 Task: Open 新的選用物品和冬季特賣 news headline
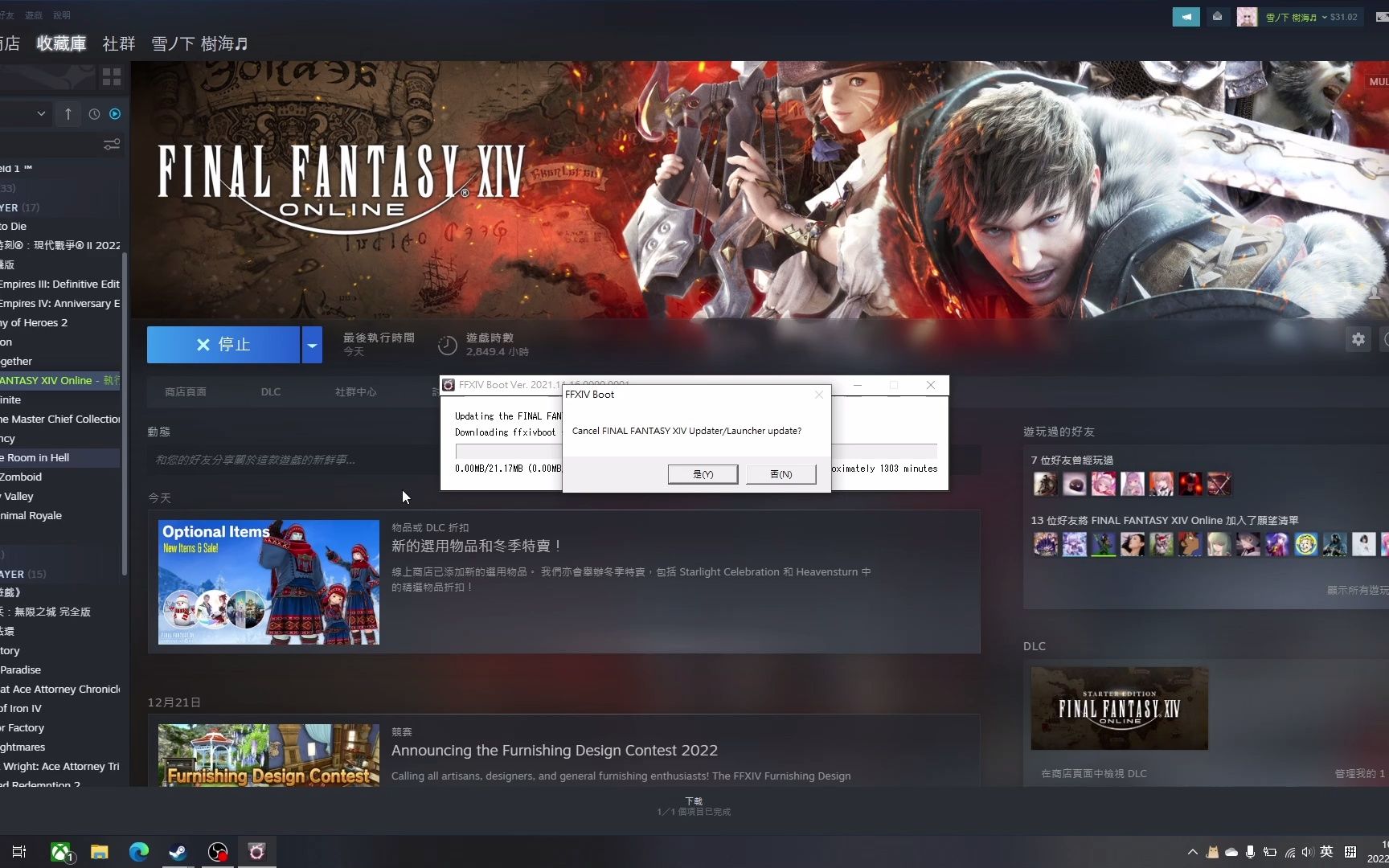(x=477, y=546)
